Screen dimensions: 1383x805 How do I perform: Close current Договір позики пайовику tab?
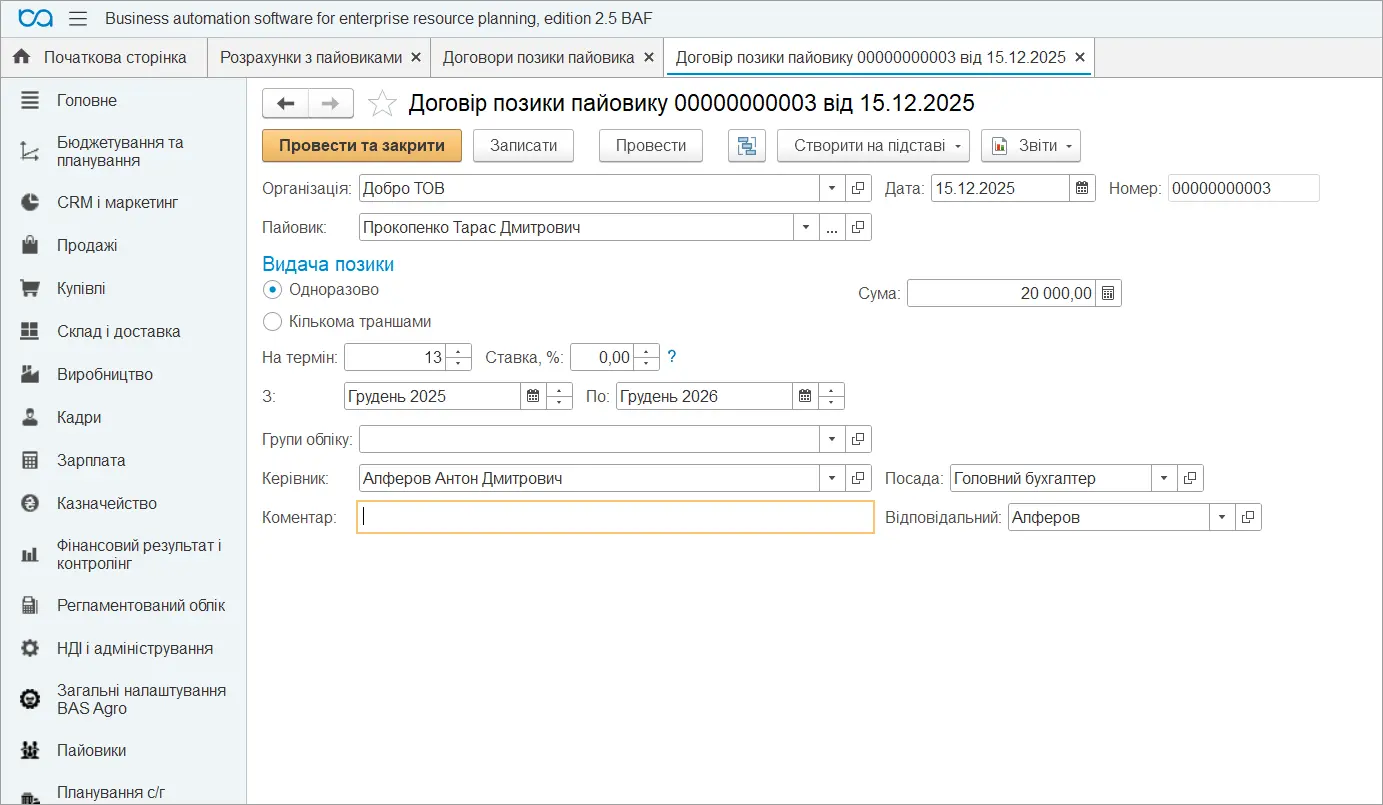pyautogui.click(x=1080, y=58)
